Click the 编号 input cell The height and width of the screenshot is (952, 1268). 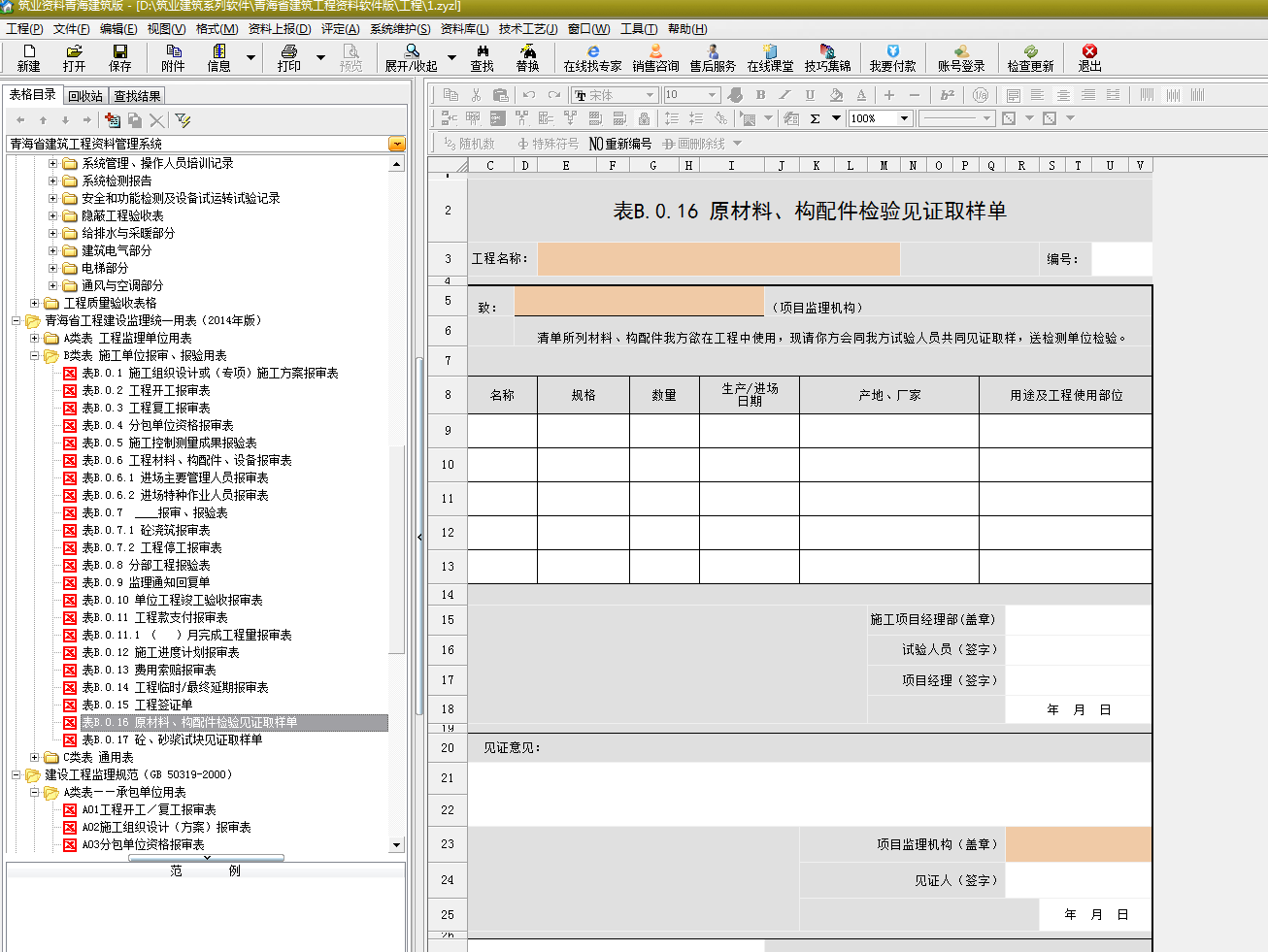click(x=1121, y=259)
